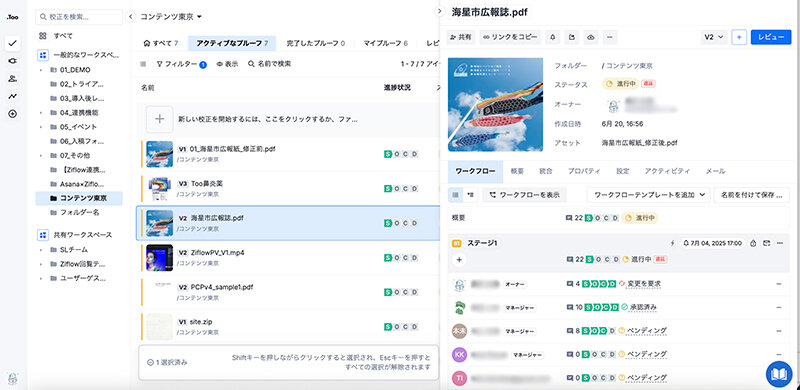Switch to the アクティビティ tab
The image size is (800, 390).
click(667, 172)
